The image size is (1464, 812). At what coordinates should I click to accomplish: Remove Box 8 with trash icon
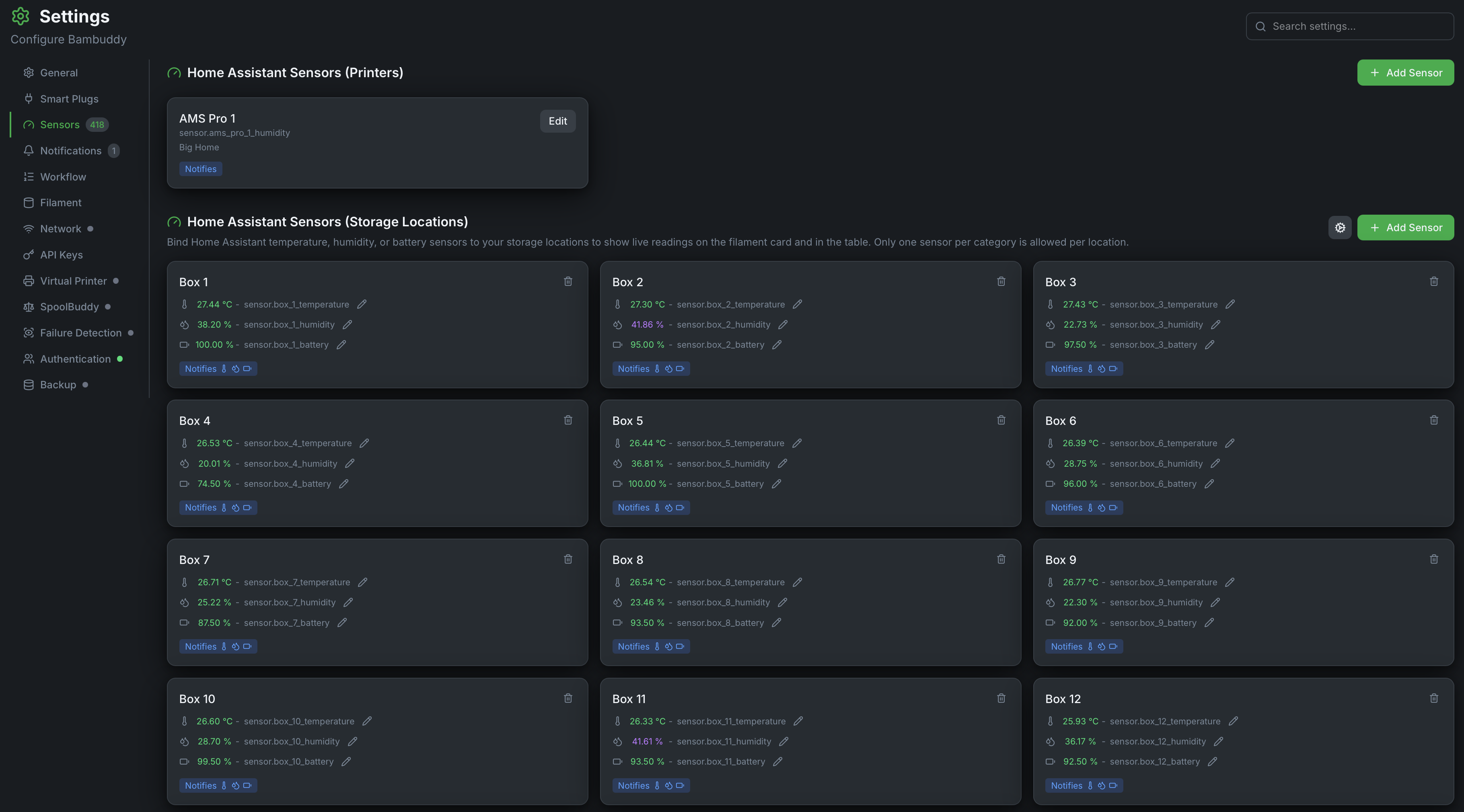(1001, 559)
